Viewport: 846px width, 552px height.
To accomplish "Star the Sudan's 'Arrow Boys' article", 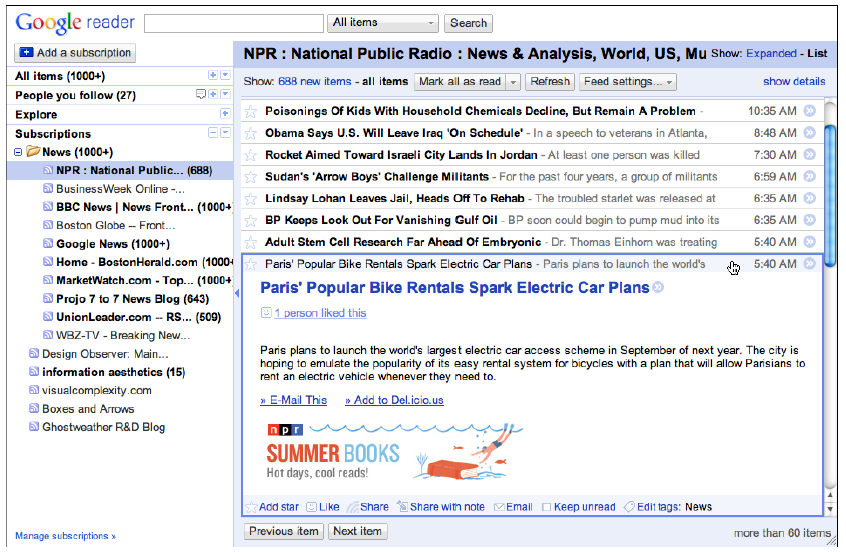I will (x=250, y=177).
